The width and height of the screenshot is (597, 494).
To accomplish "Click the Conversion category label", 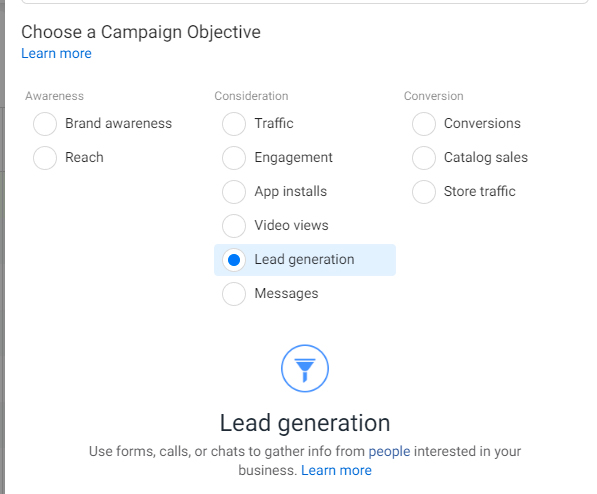I will click(x=434, y=96).
